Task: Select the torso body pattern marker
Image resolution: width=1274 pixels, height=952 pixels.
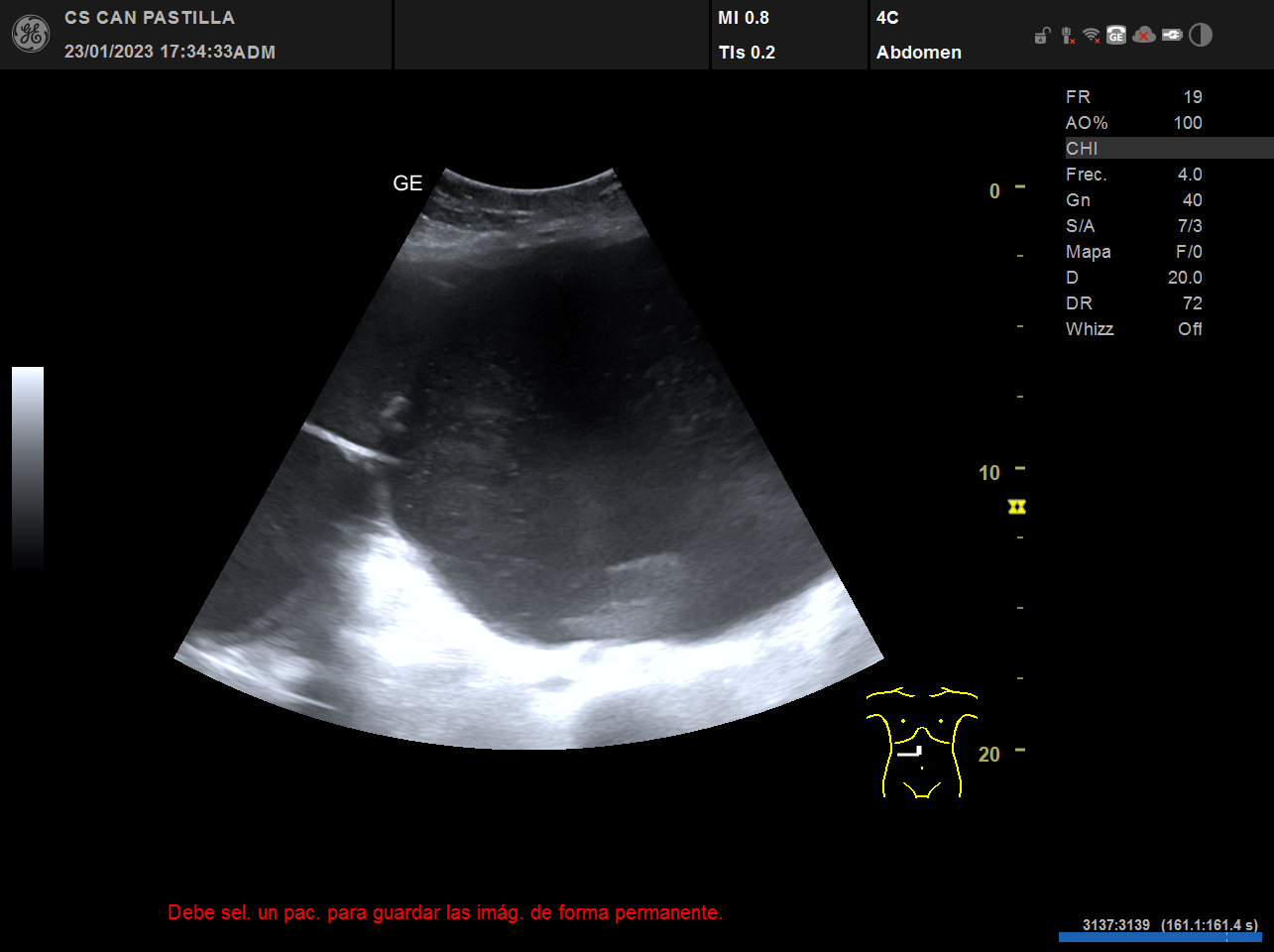Action: [x=921, y=743]
